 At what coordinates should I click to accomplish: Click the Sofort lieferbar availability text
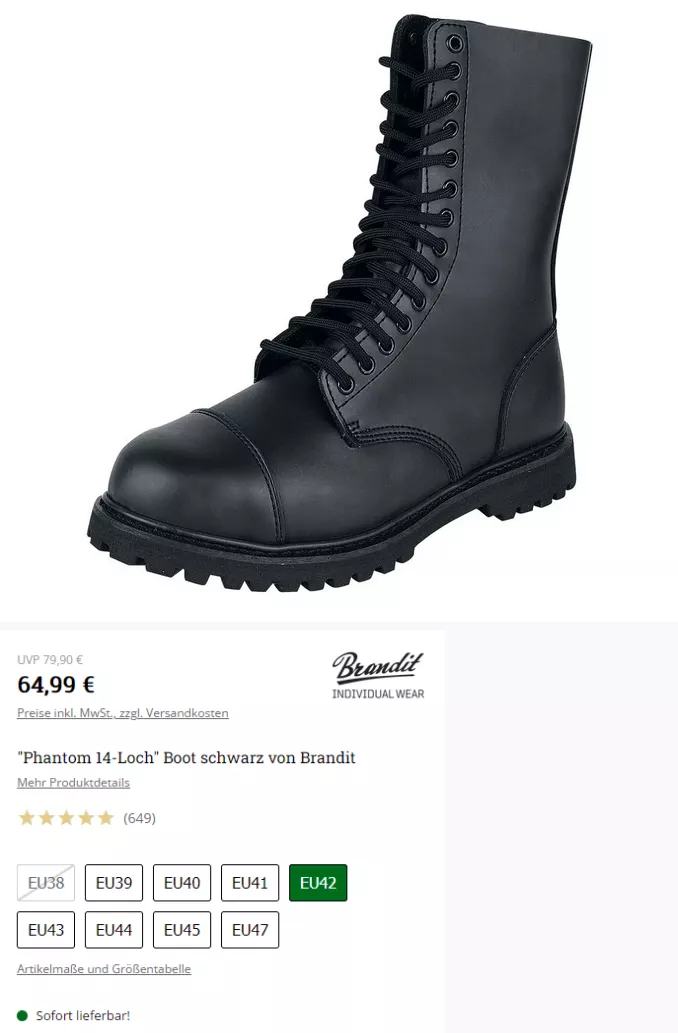(x=83, y=1015)
